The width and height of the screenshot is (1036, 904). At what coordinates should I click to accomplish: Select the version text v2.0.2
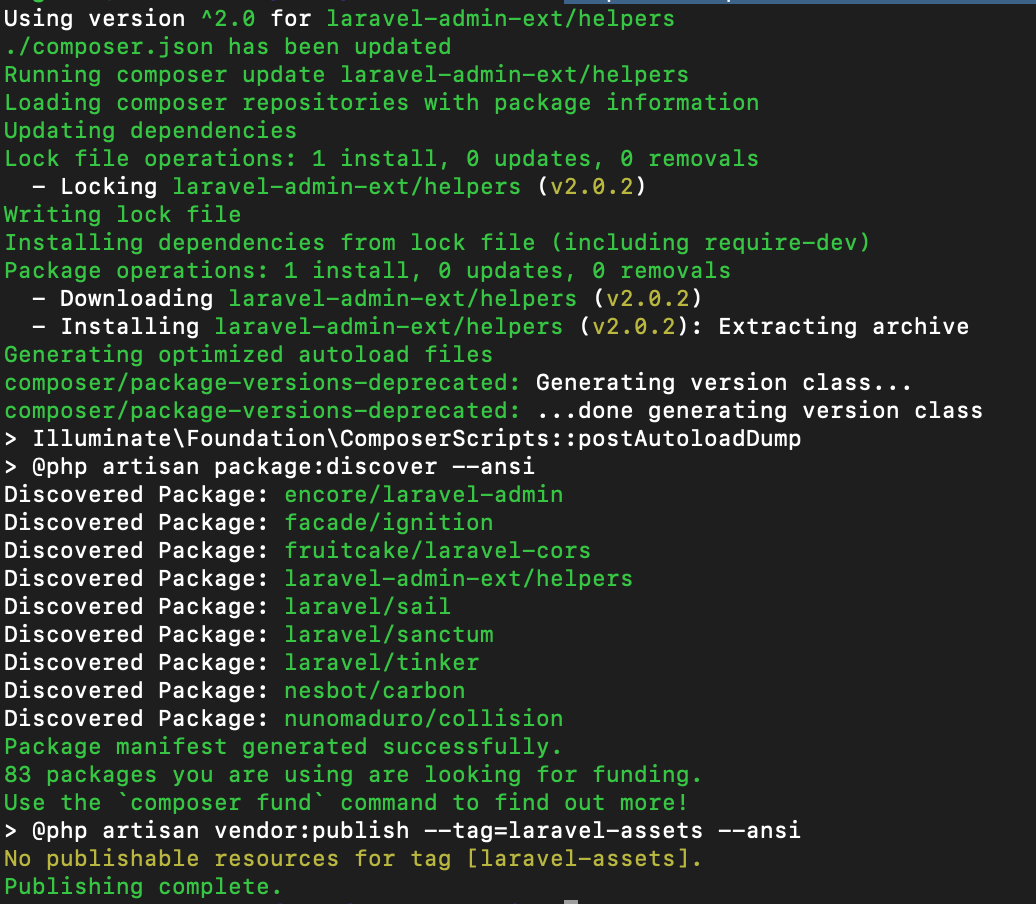[594, 186]
